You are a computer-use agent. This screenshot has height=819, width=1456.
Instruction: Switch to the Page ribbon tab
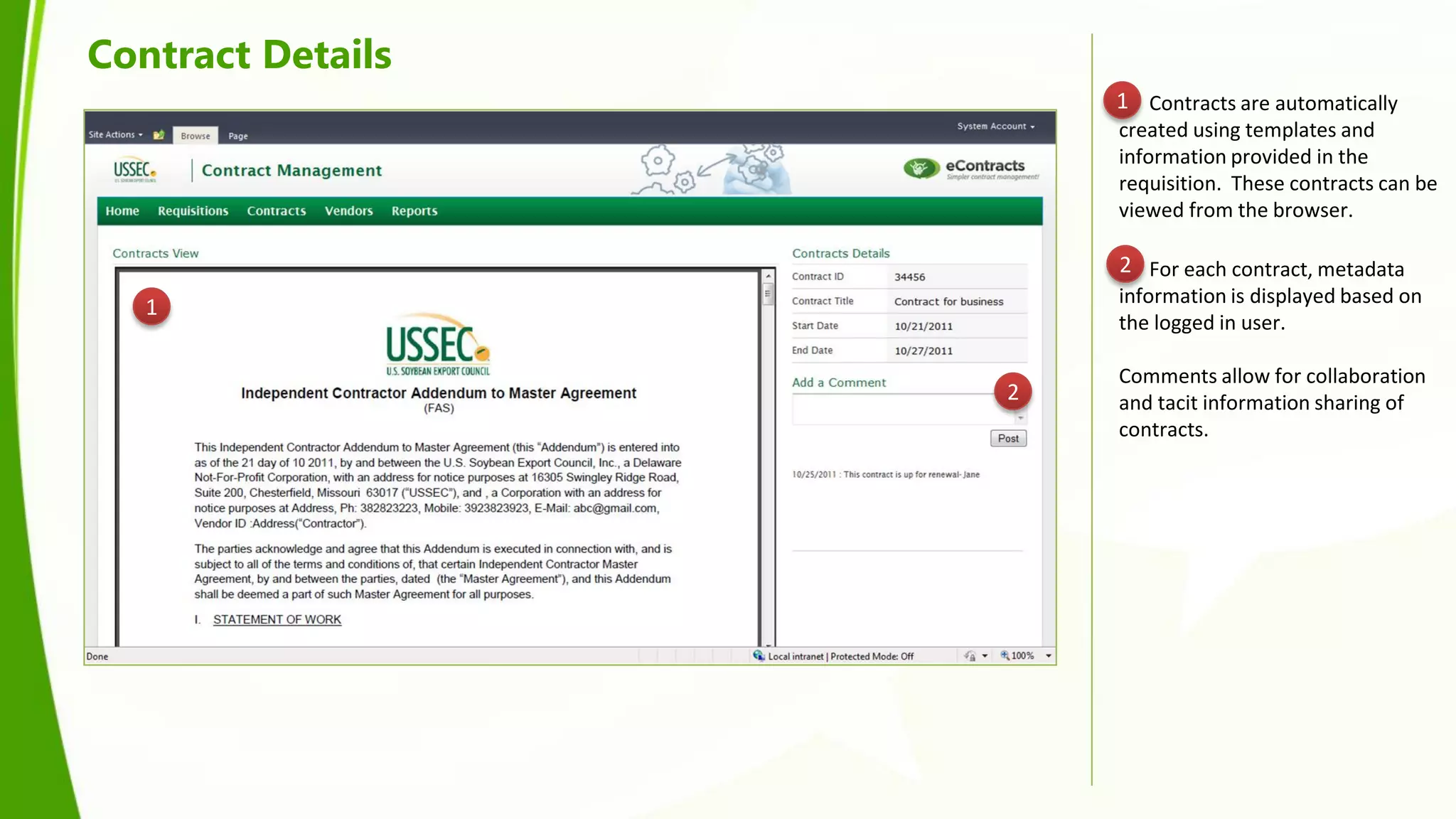click(x=238, y=136)
